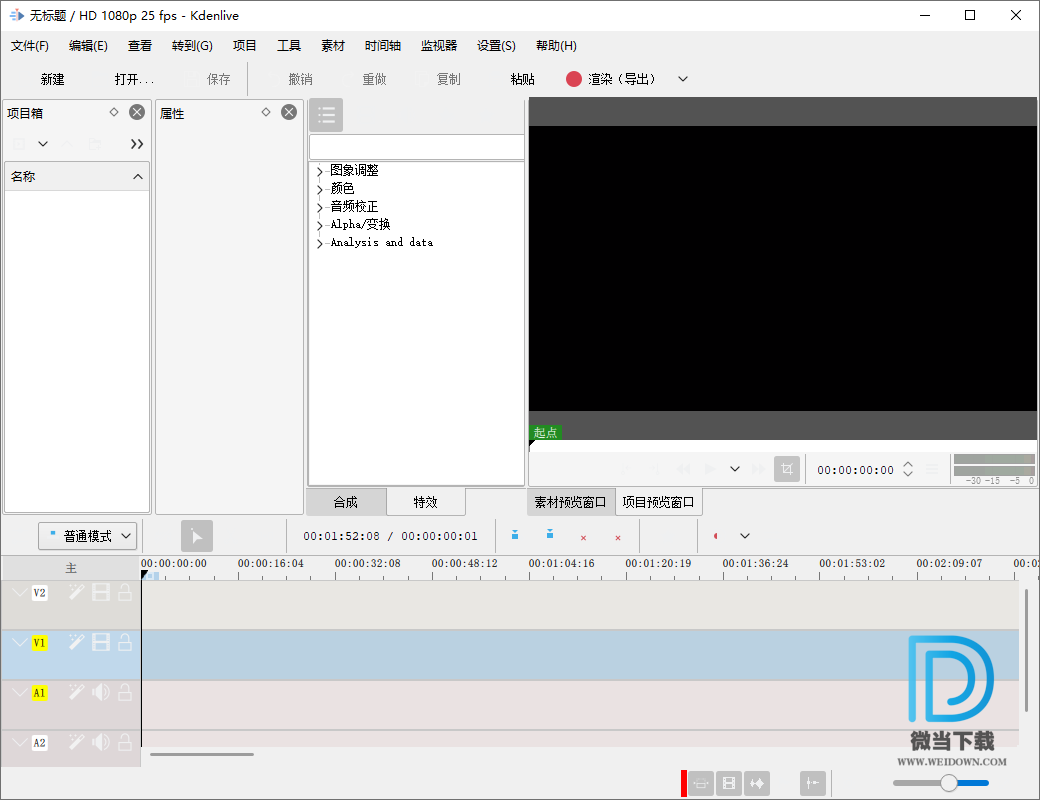Viewport: 1040px width, 800px height.
Task: Open the 普通模式 edit mode dropdown
Action: click(88, 536)
